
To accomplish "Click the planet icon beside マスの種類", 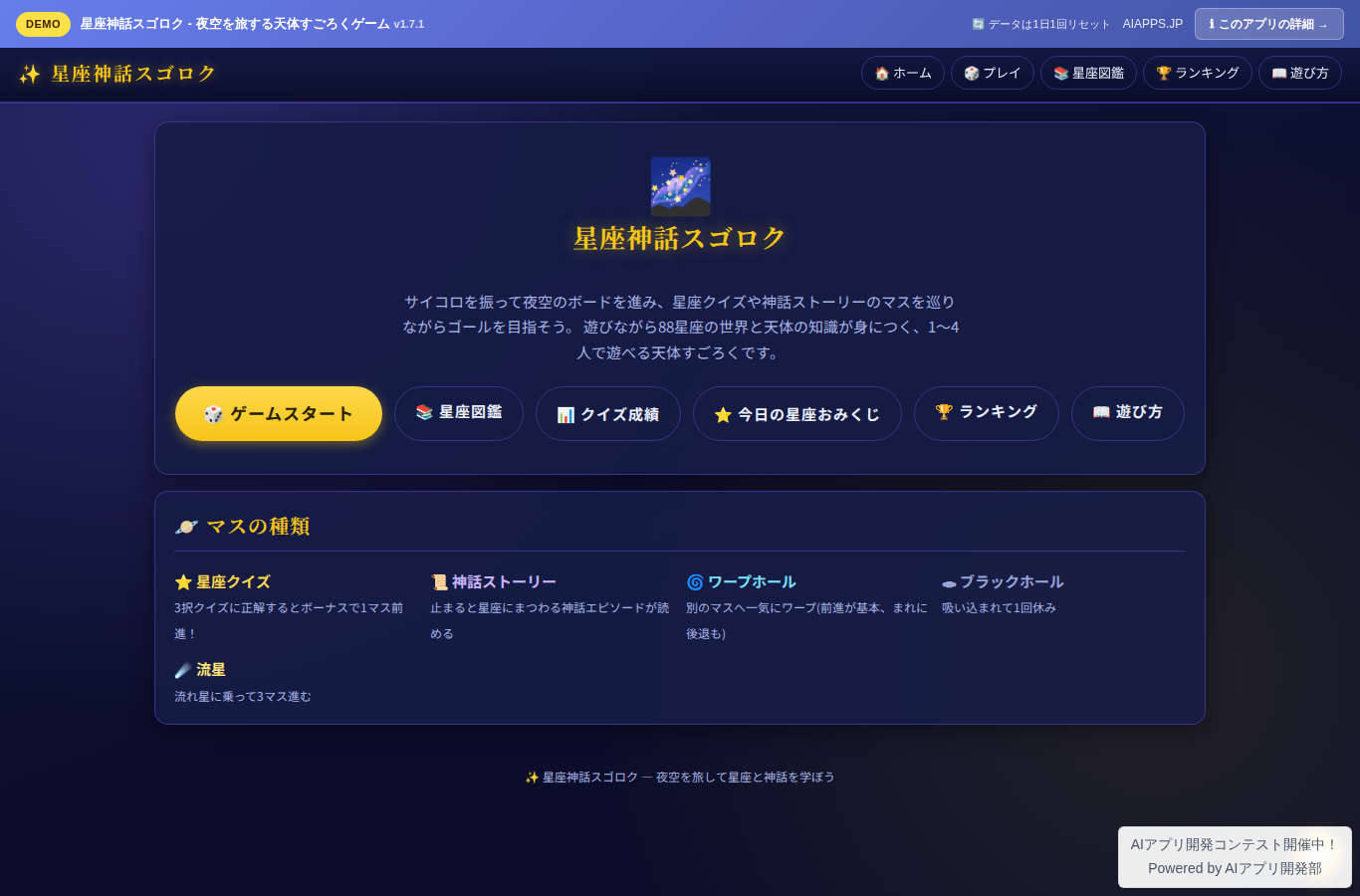I will pos(186,527).
